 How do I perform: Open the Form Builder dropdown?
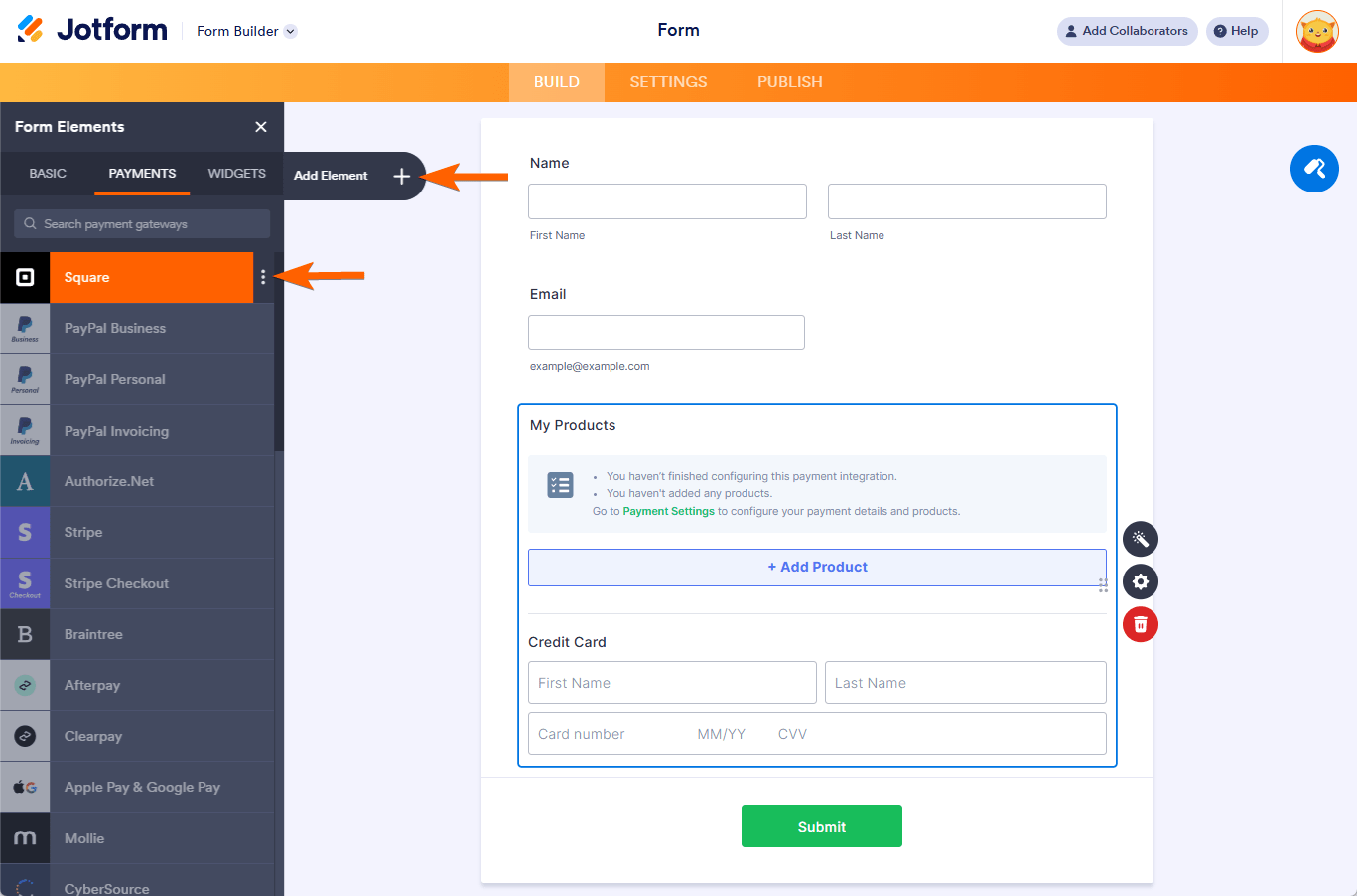coord(246,31)
